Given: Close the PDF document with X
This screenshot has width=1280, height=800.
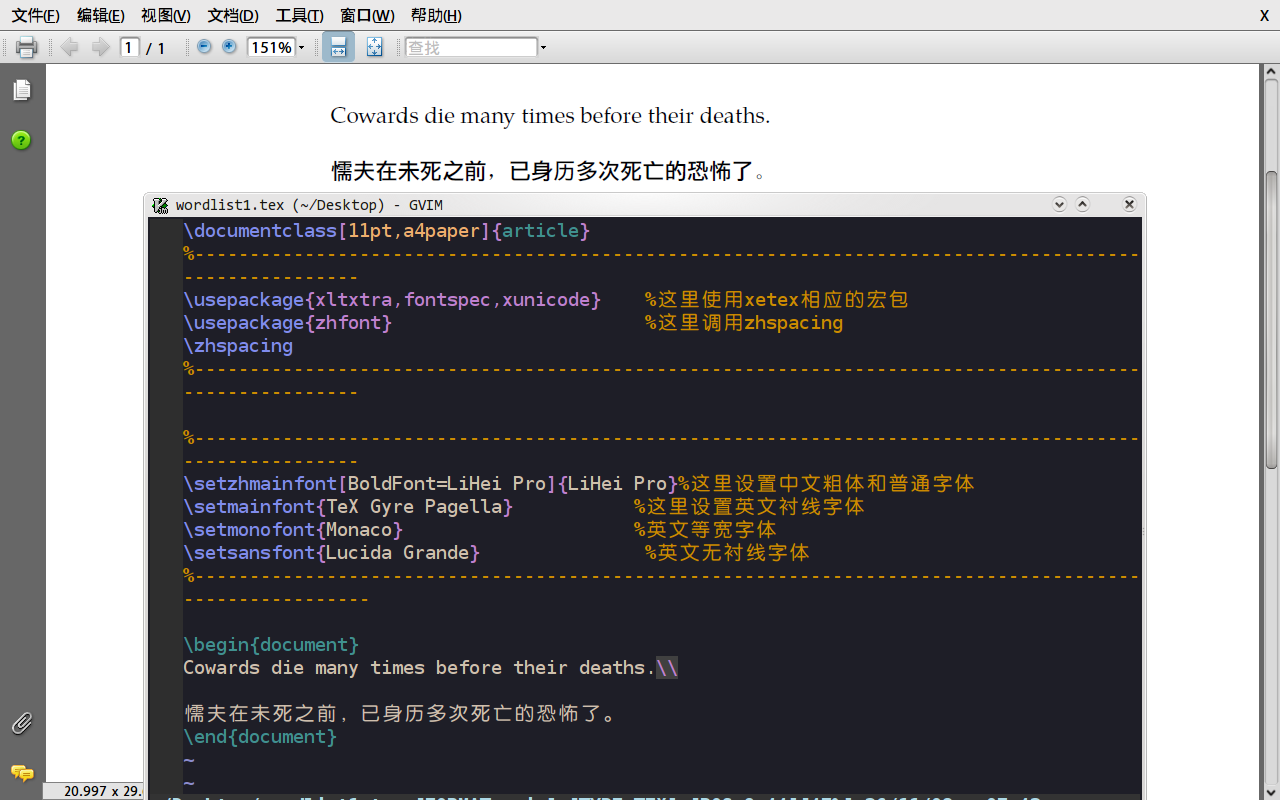Looking at the screenshot, I should 1264,15.
